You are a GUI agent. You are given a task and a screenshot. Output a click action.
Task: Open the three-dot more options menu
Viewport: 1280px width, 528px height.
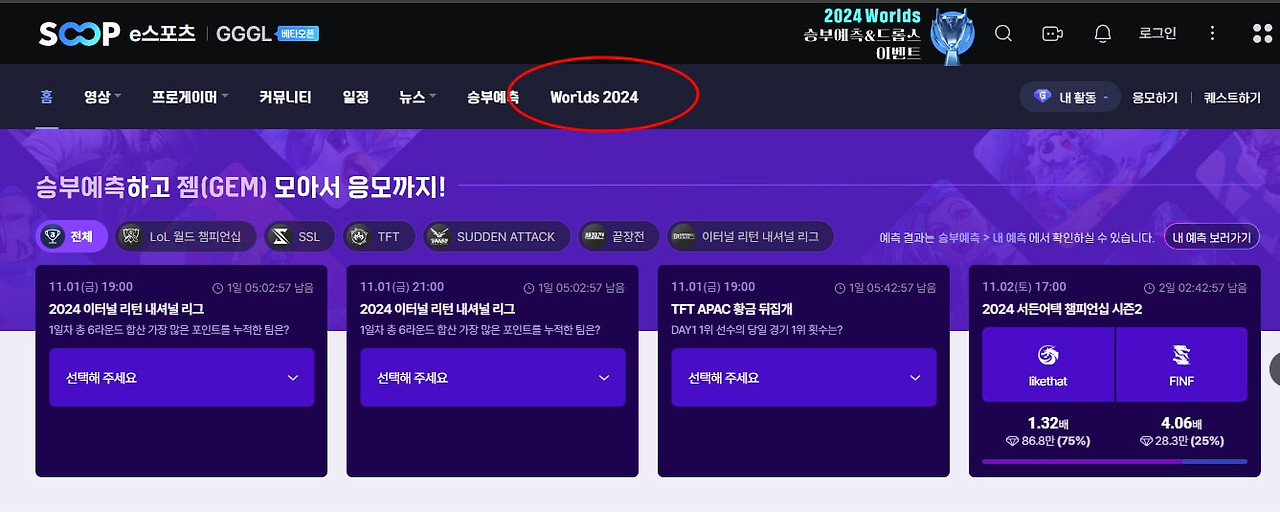[1213, 33]
